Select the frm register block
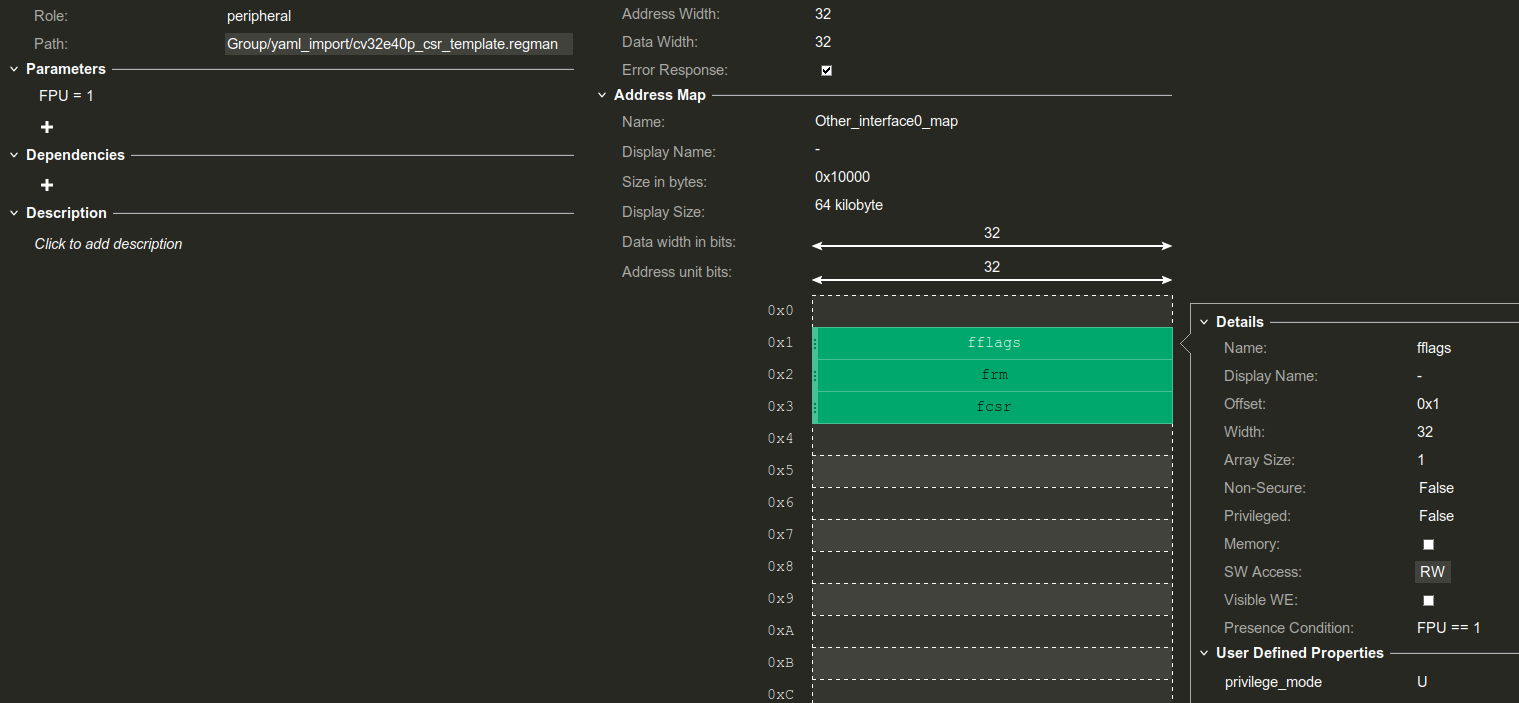 [992, 375]
